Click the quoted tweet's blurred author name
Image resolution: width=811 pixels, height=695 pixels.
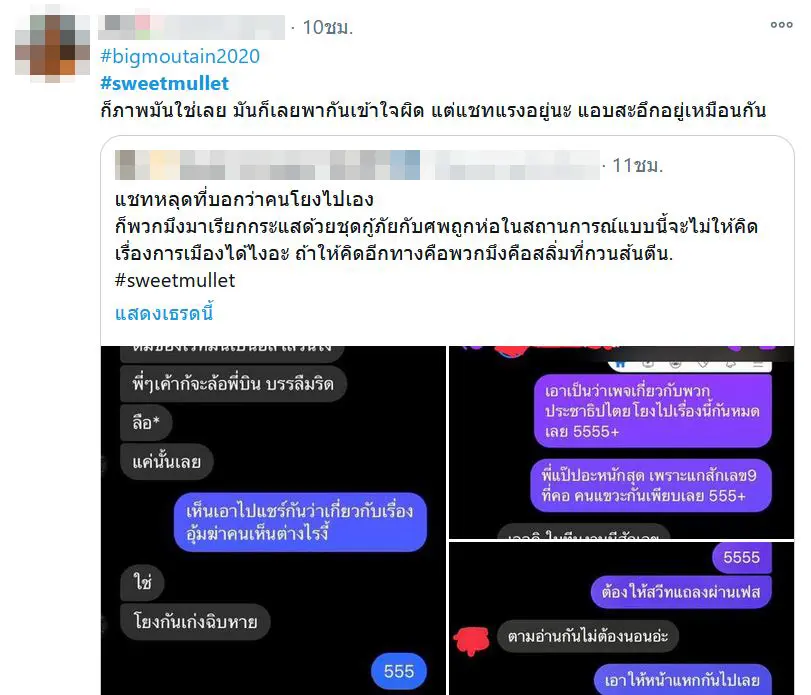357,165
